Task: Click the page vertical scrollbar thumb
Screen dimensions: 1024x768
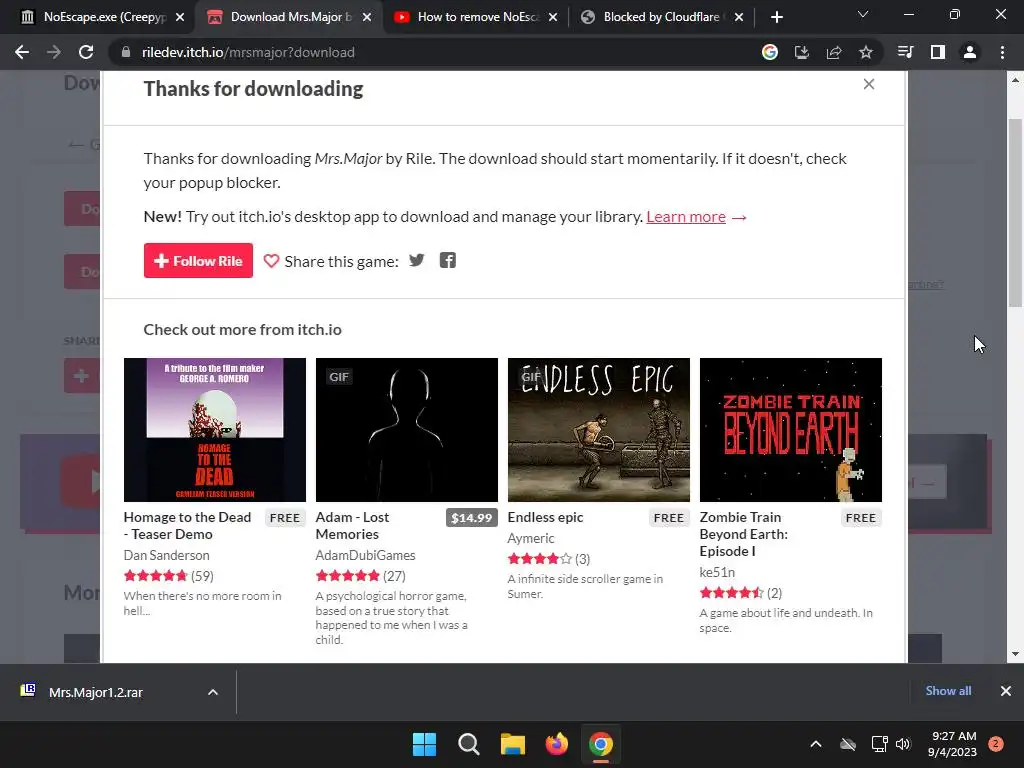Action: click(x=1015, y=212)
